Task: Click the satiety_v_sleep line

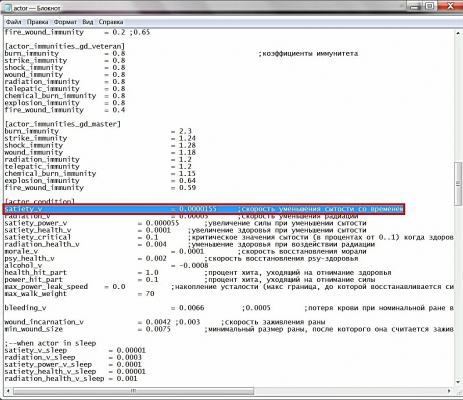Action: tap(75, 350)
